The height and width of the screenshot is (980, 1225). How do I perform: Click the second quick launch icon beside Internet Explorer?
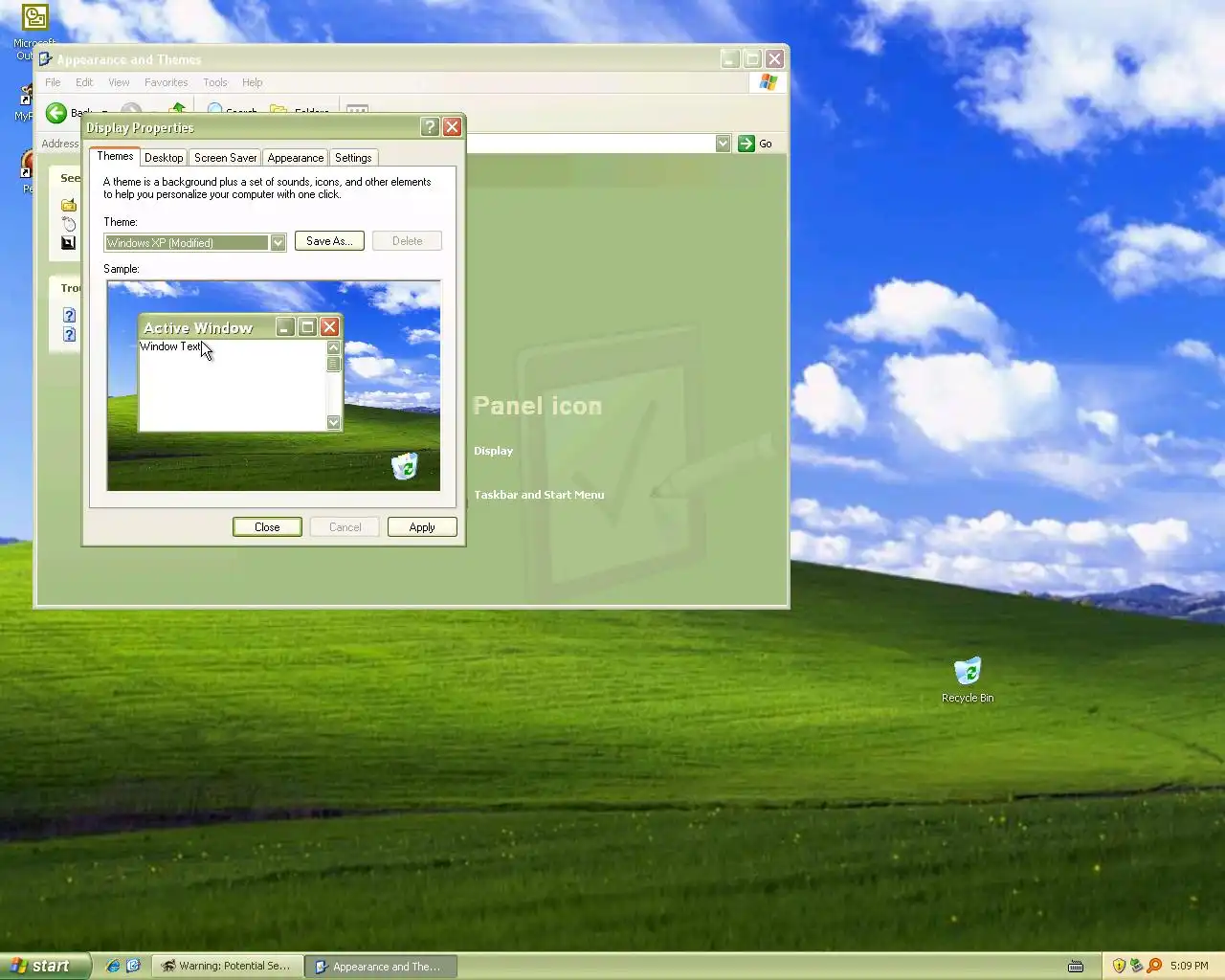pos(133,966)
